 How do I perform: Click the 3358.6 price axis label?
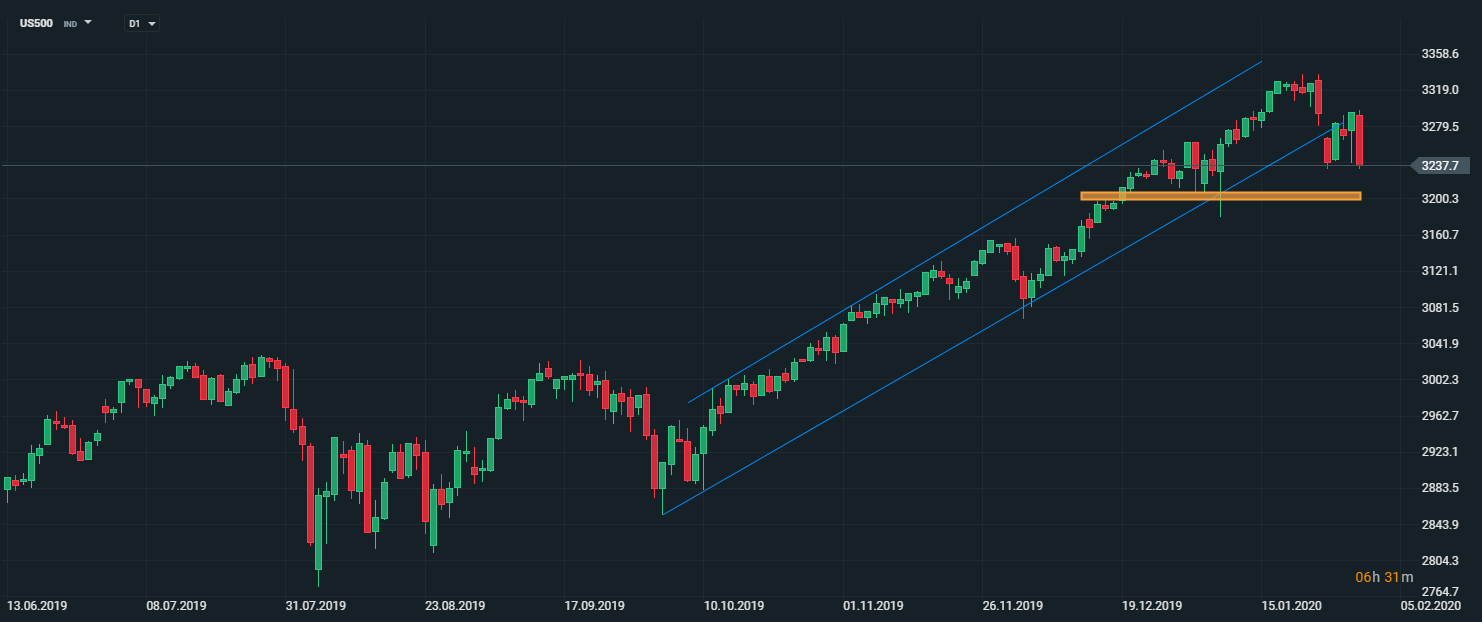click(x=1439, y=54)
